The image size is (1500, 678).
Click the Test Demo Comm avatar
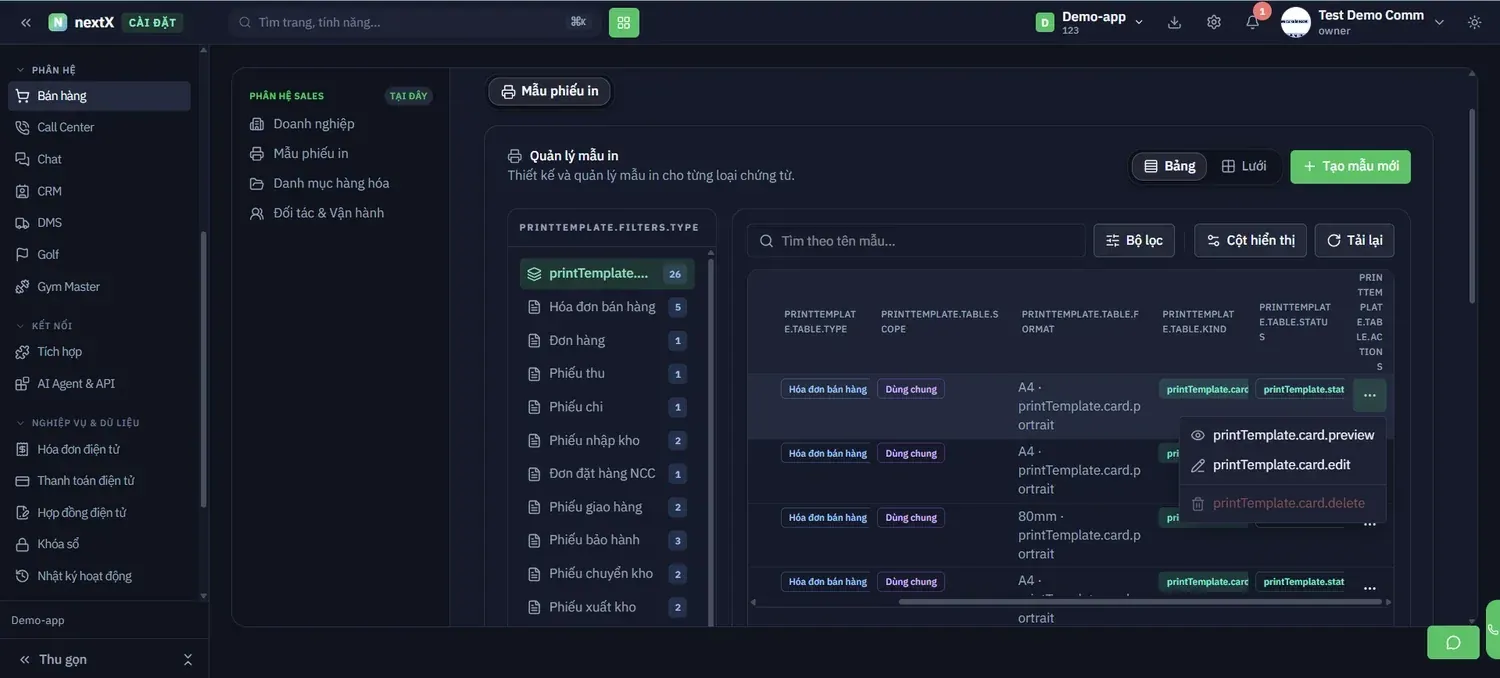1295,22
